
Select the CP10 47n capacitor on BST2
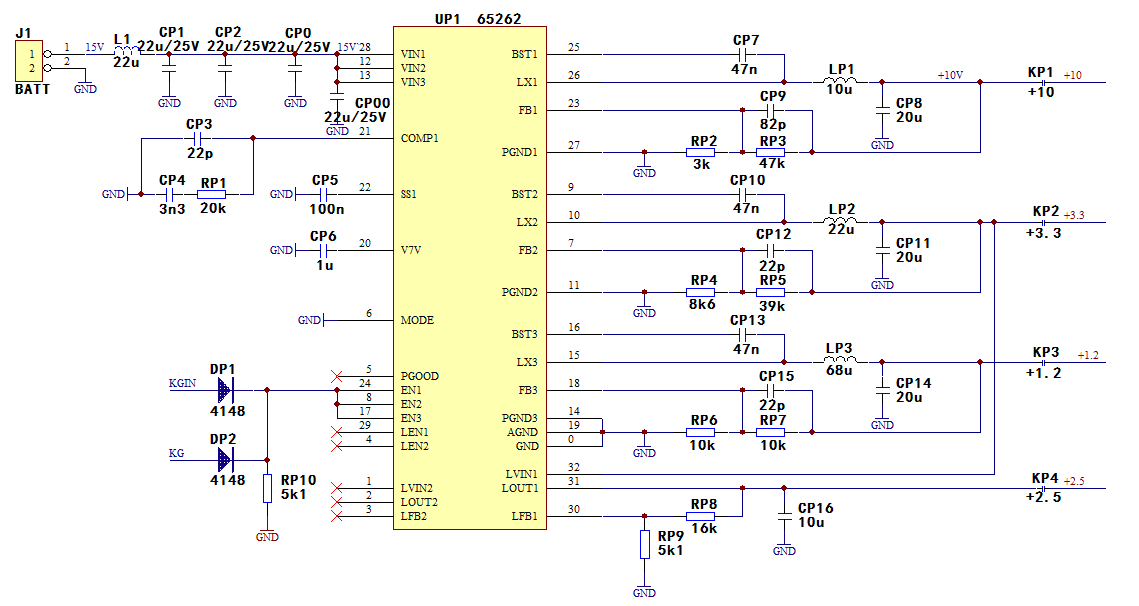(742, 194)
